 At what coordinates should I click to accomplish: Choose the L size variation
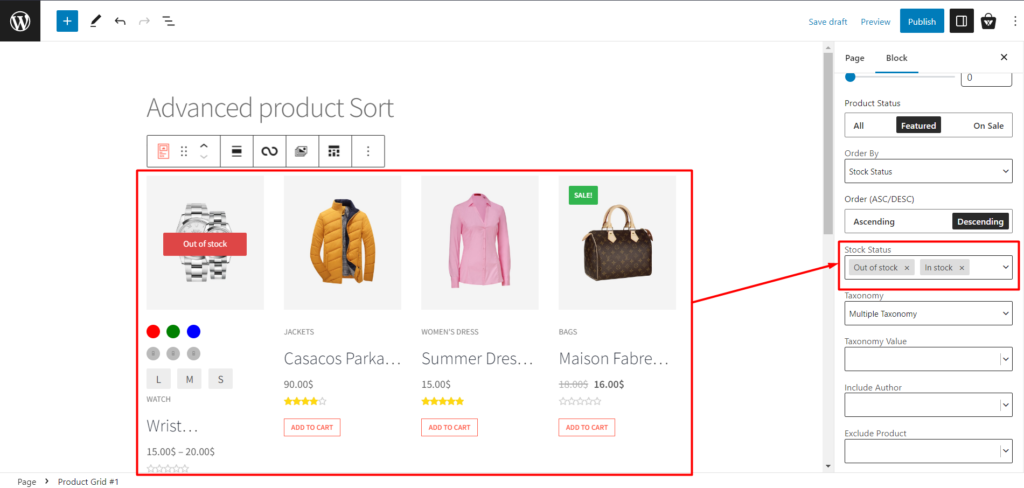159,379
